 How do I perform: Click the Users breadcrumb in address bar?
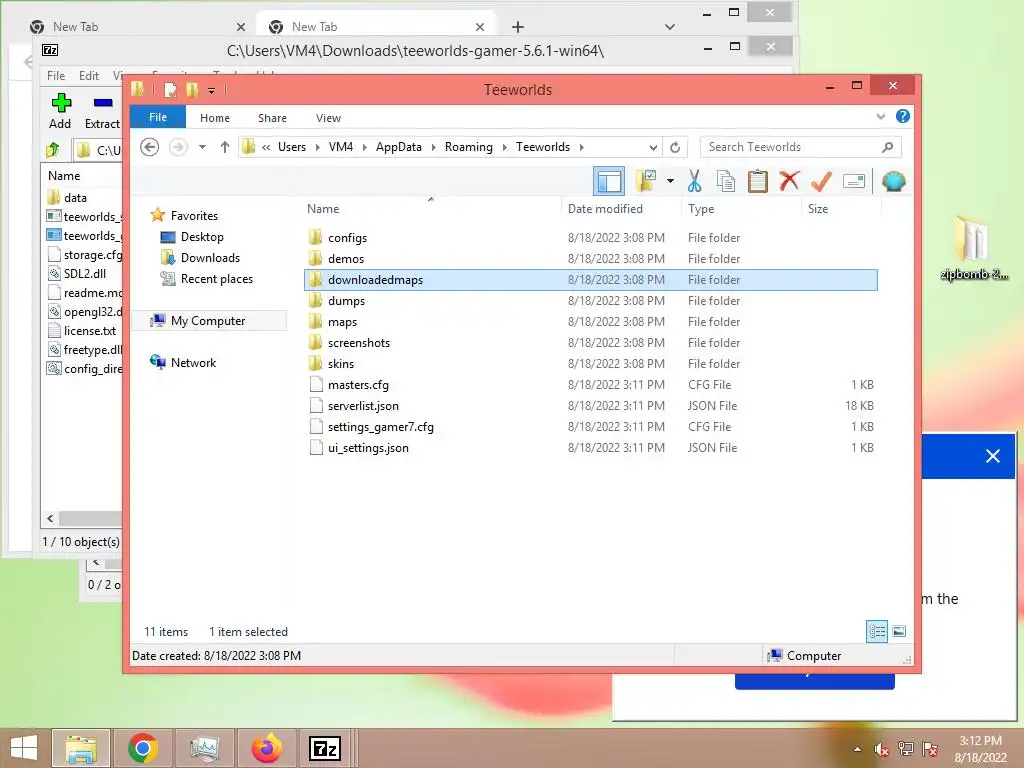pyautogui.click(x=292, y=147)
